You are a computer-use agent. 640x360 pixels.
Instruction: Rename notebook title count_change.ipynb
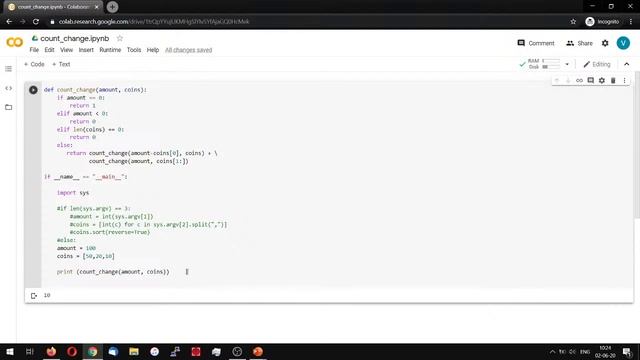[x=75, y=38]
